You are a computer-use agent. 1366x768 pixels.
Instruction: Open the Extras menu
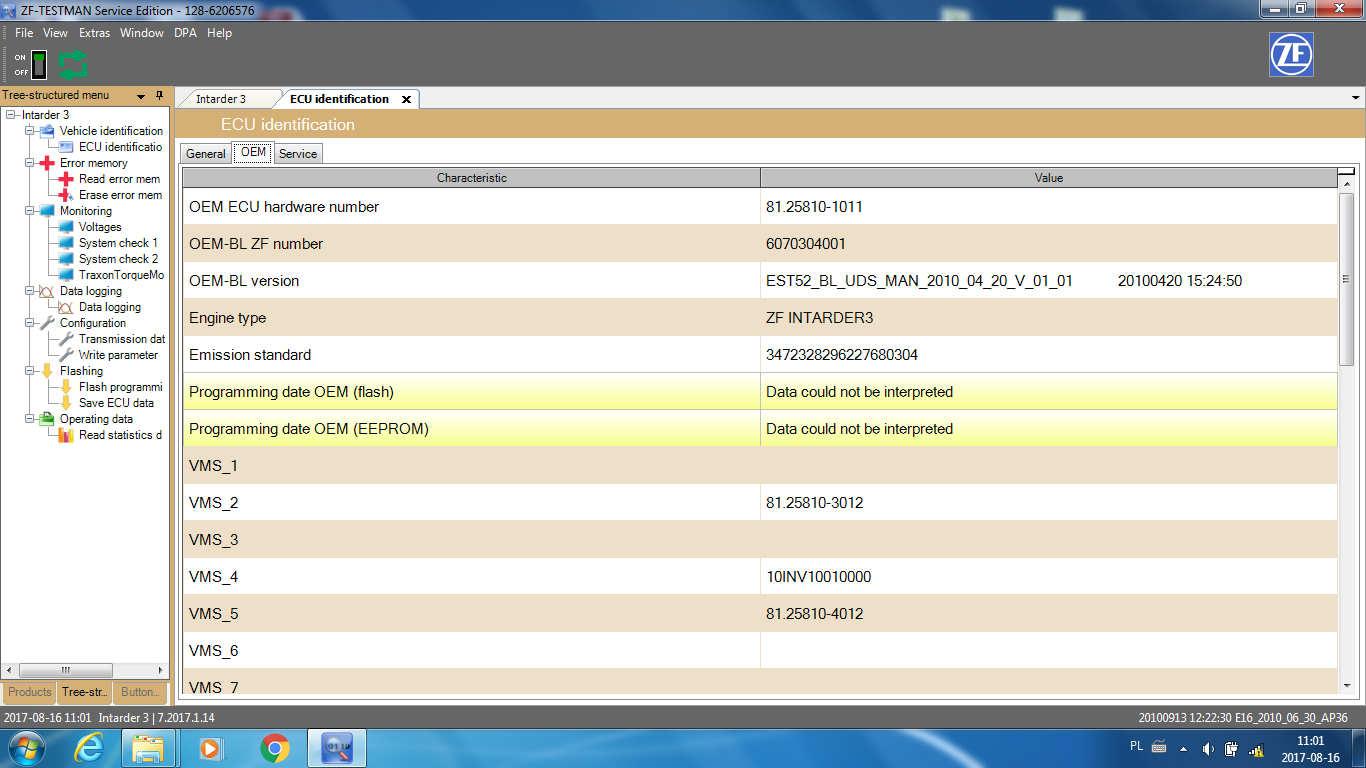point(95,33)
